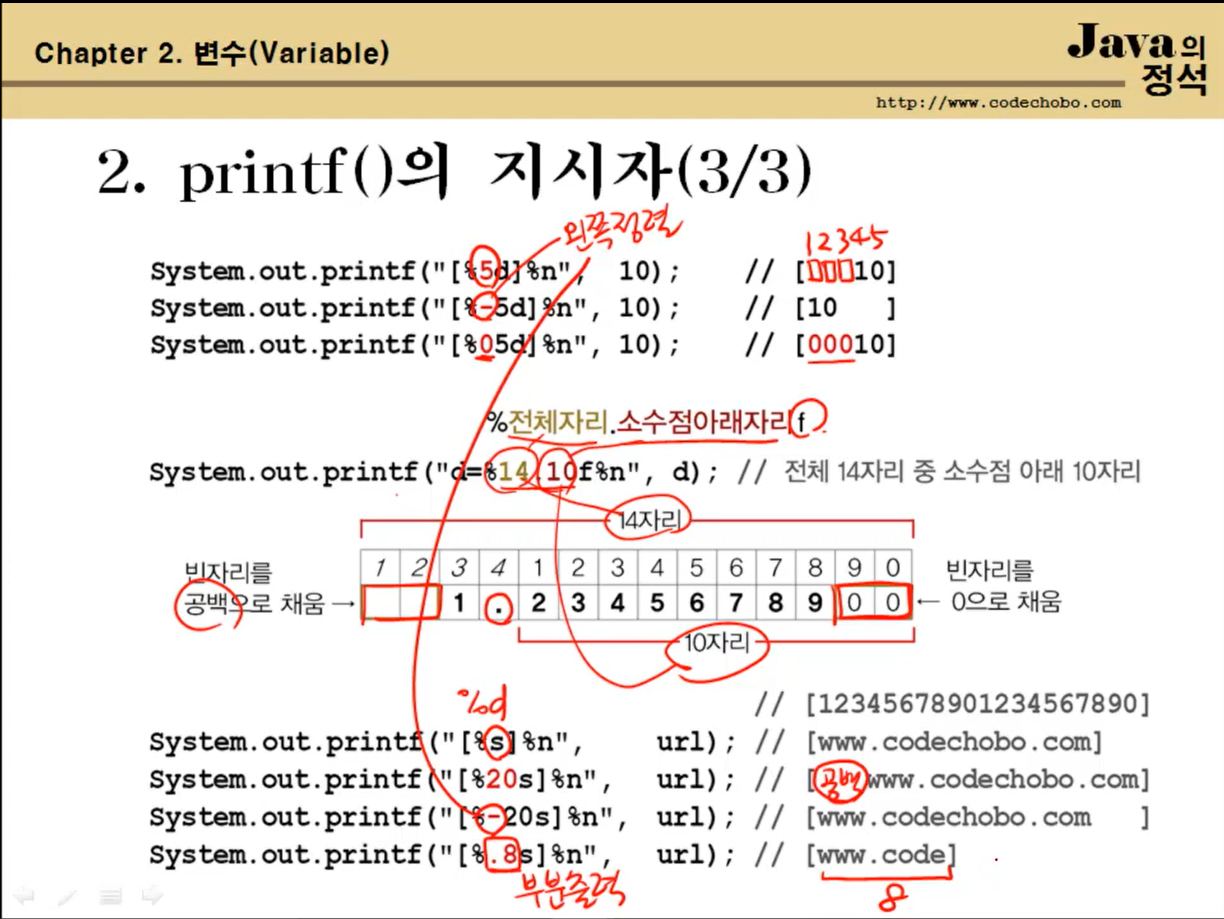Click the output comment [00010]
The width and height of the screenshot is (1224, 919).
[x=845, y=345]
